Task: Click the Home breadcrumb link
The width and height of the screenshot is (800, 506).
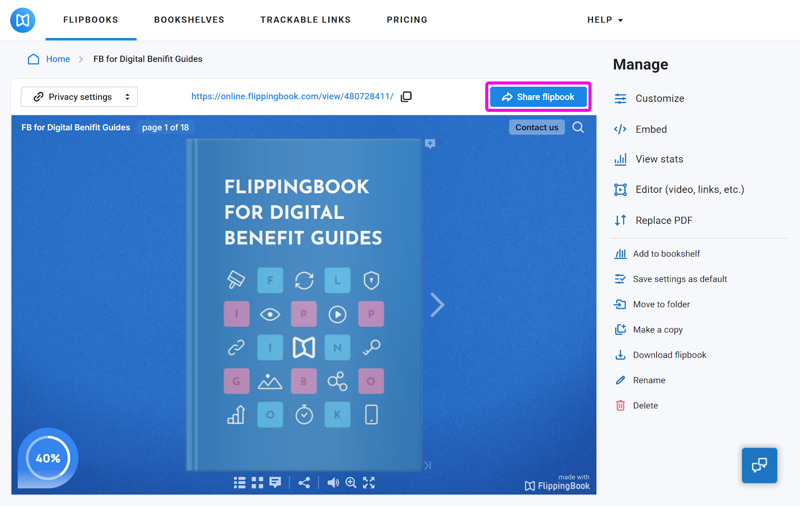Action: 58,59
